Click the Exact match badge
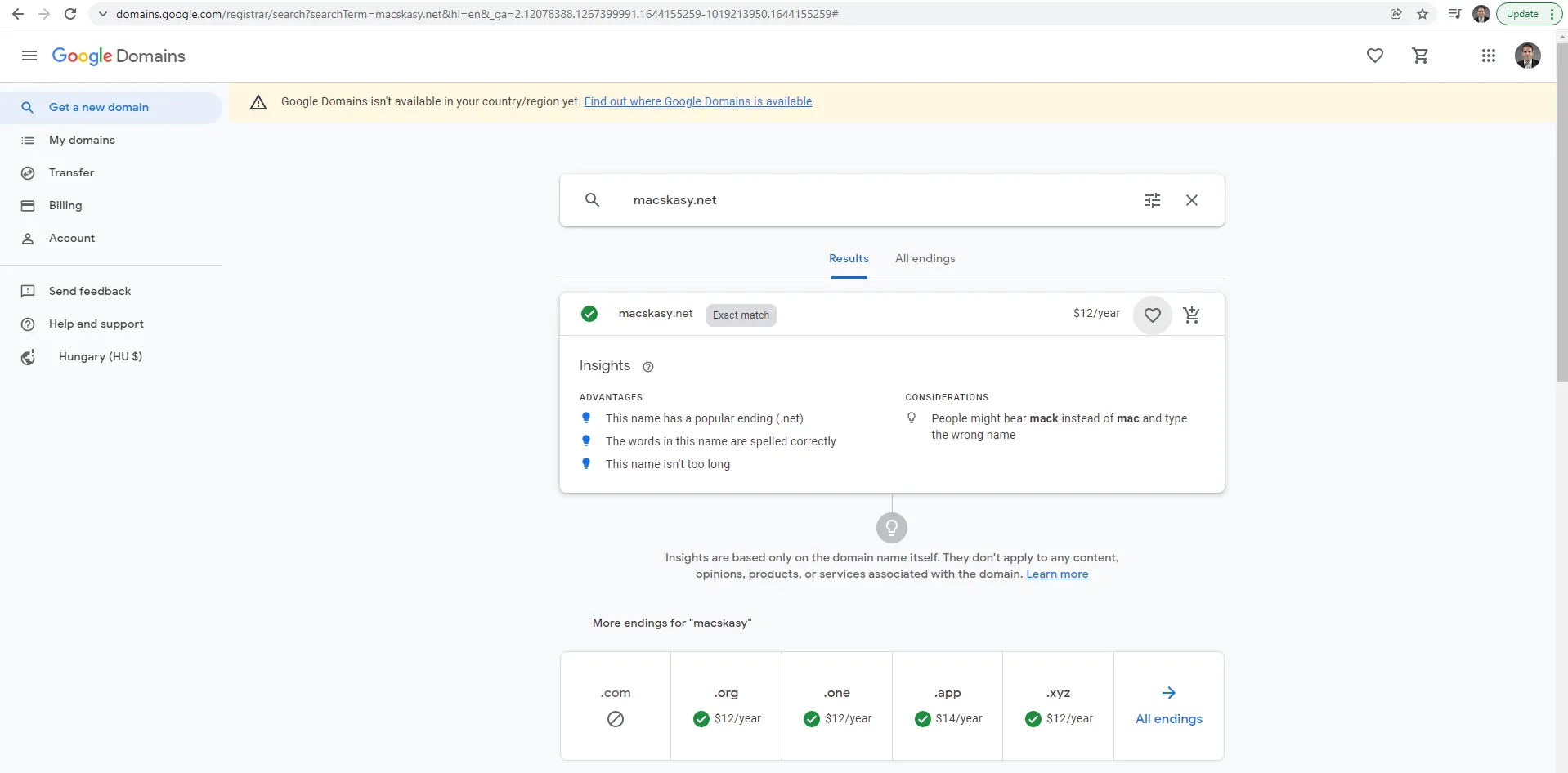 (x=741, y=315)
